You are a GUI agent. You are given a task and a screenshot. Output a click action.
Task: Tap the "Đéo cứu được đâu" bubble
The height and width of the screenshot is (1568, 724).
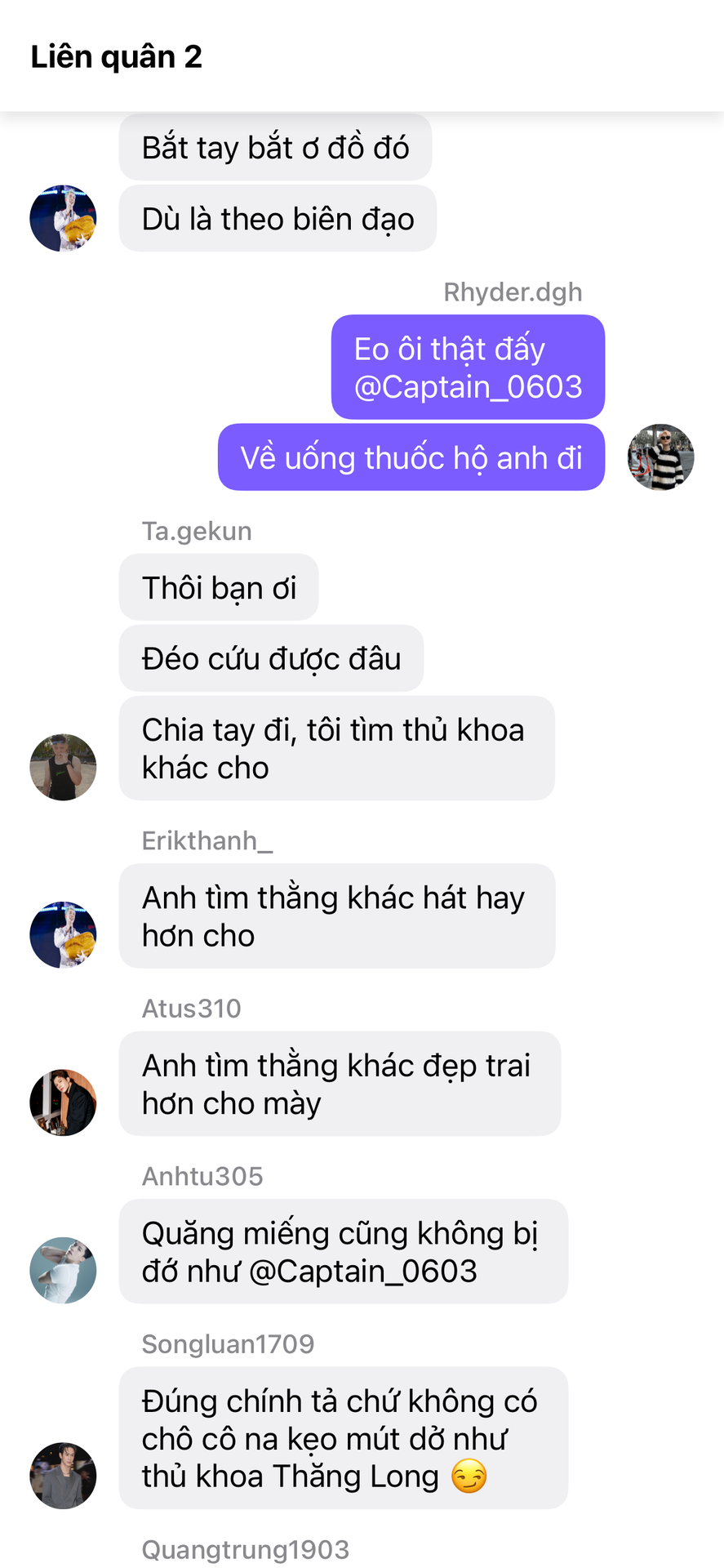(x=271, y=658)
